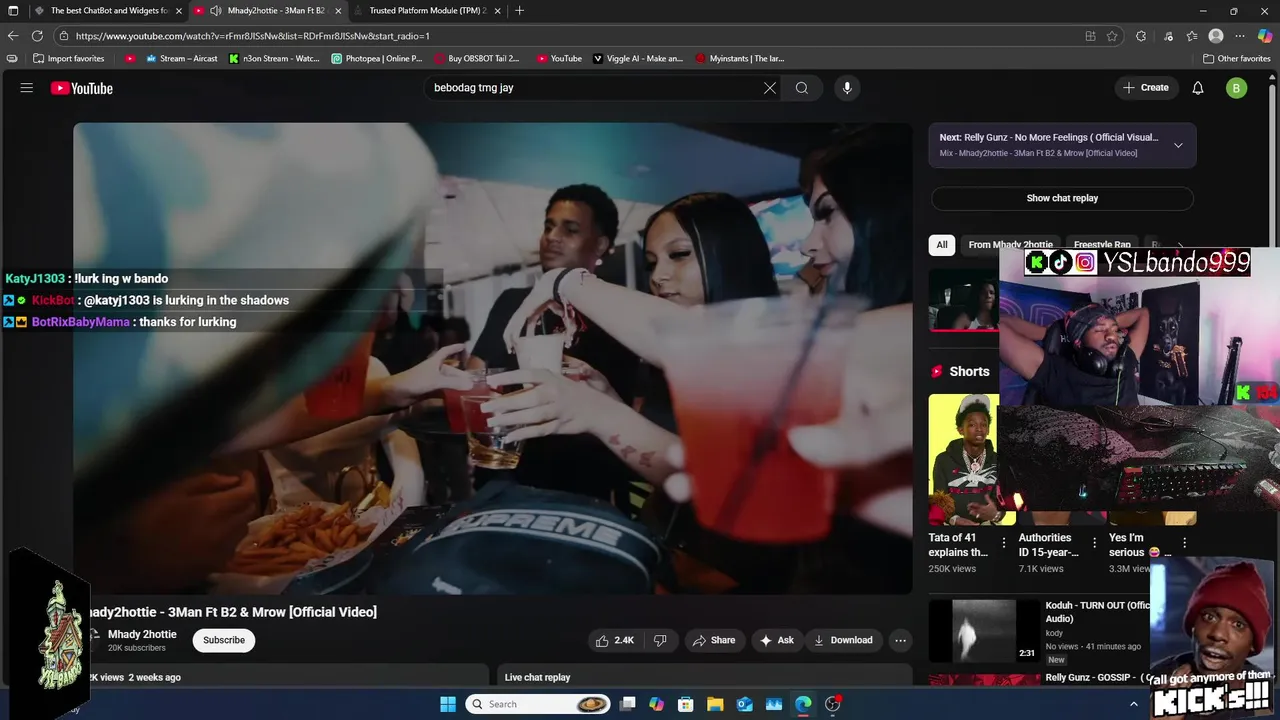Open Edge profile icon in toolbar

pos(1216,36)
